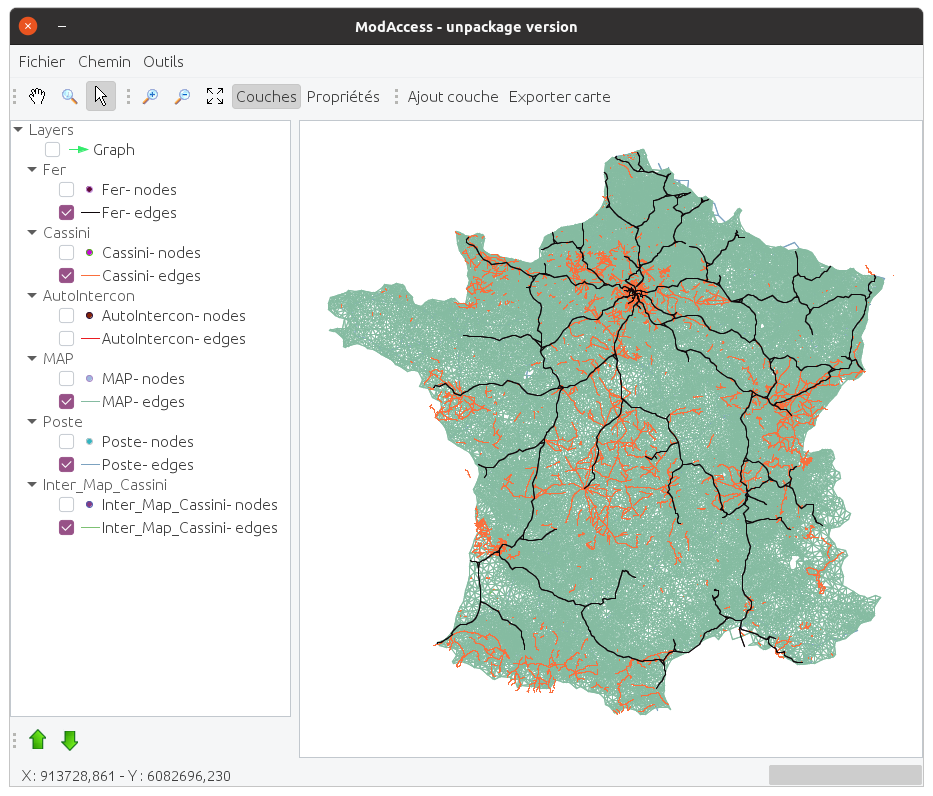Click the zoom-in magnifier icon
This screenshot has width=933, height=796.
(x=150, y=96)
